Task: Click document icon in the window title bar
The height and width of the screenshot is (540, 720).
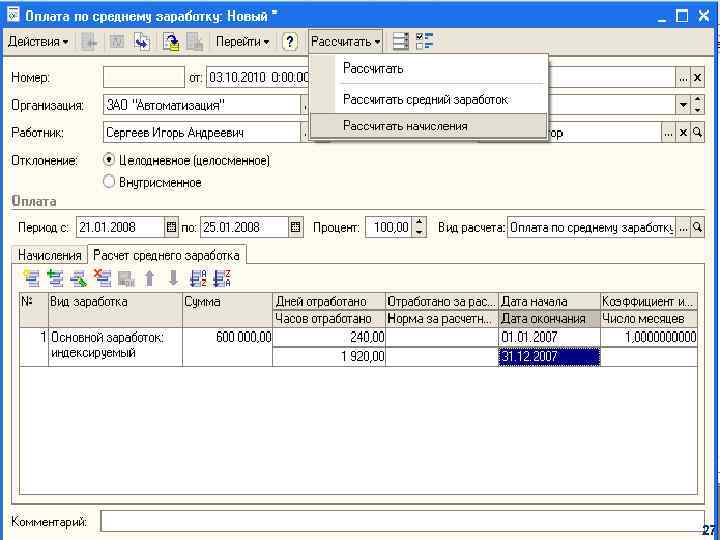Action: pos(13,15)
